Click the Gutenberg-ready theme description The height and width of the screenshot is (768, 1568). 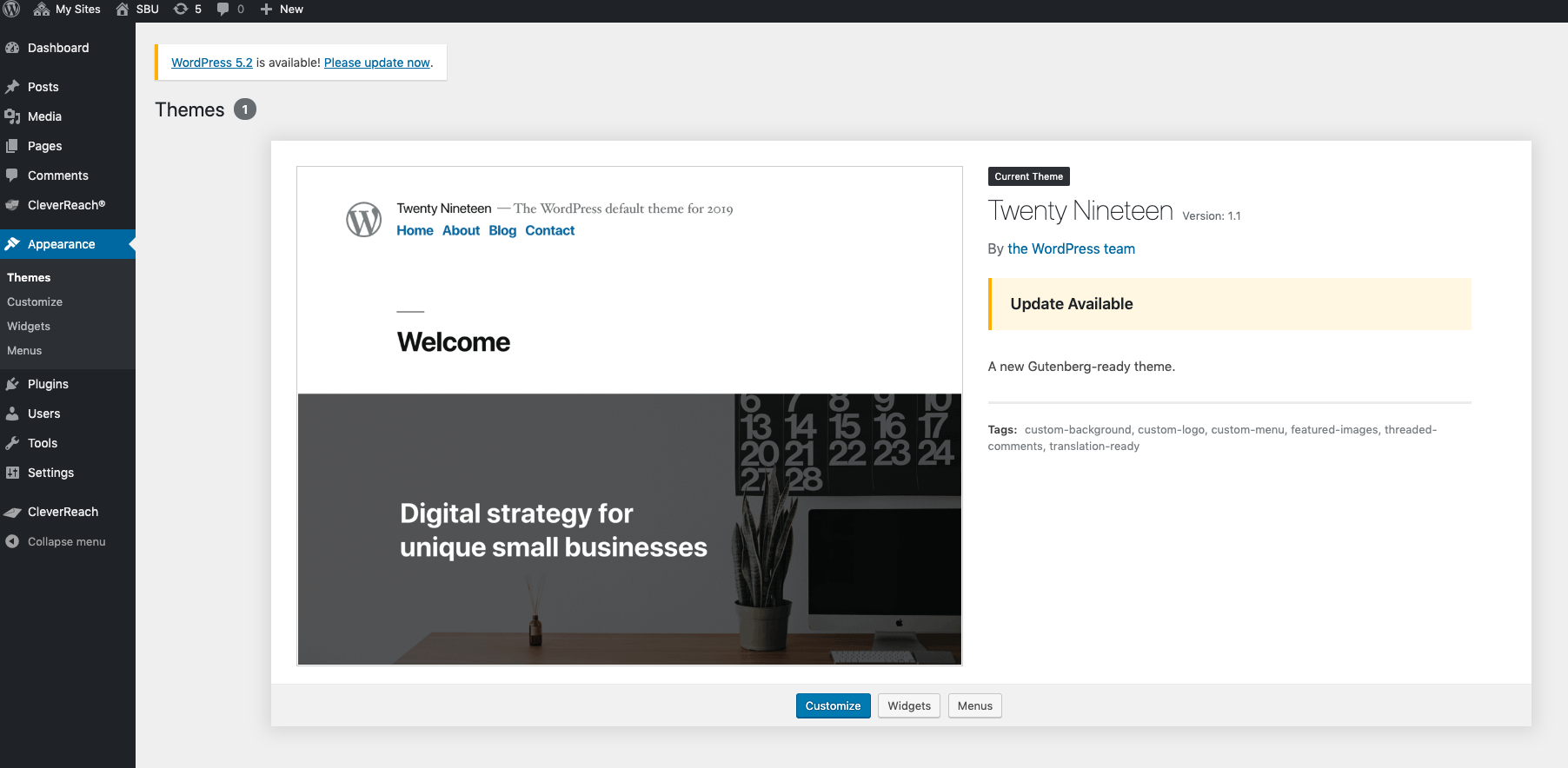(x=1081, y=367)
